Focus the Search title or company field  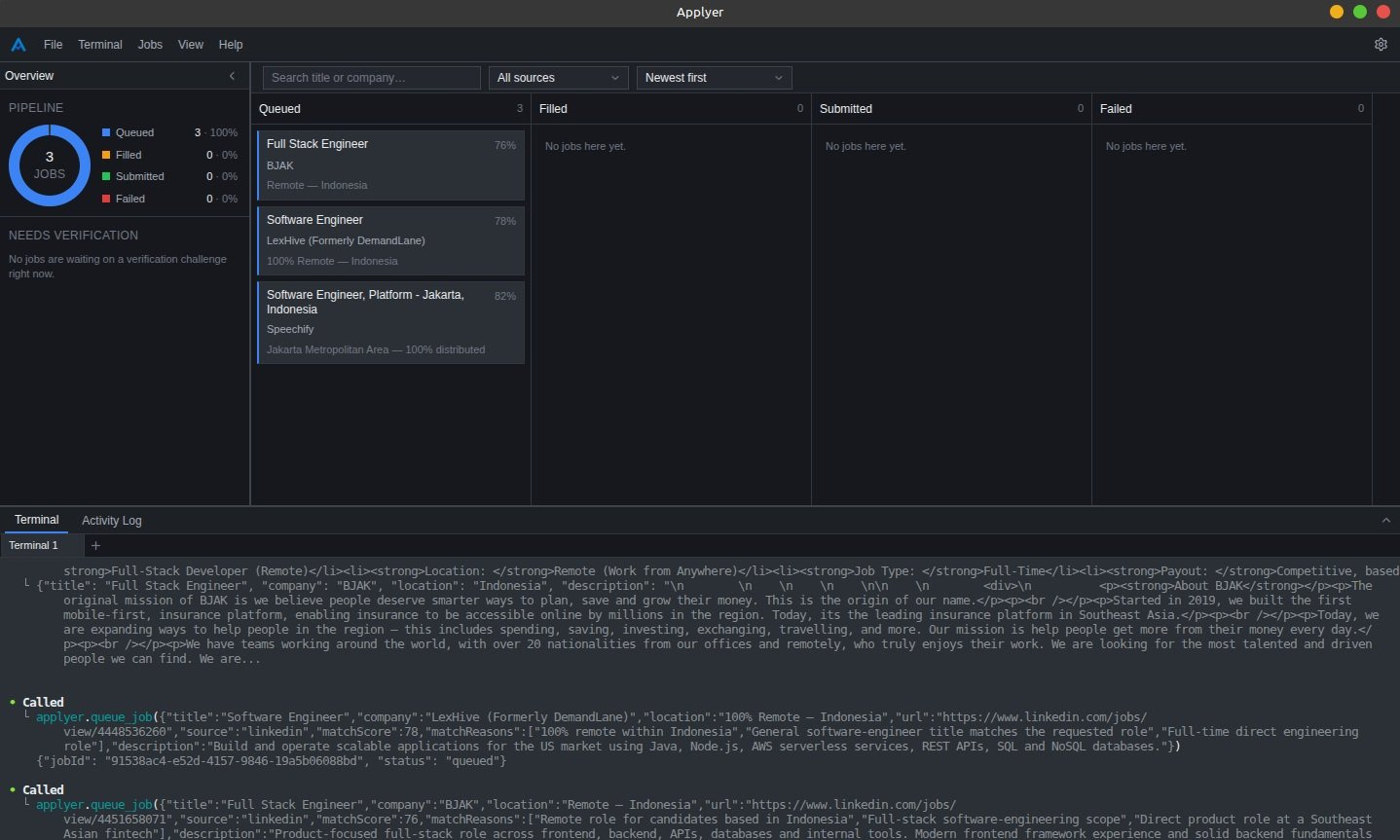coord(372,78)
